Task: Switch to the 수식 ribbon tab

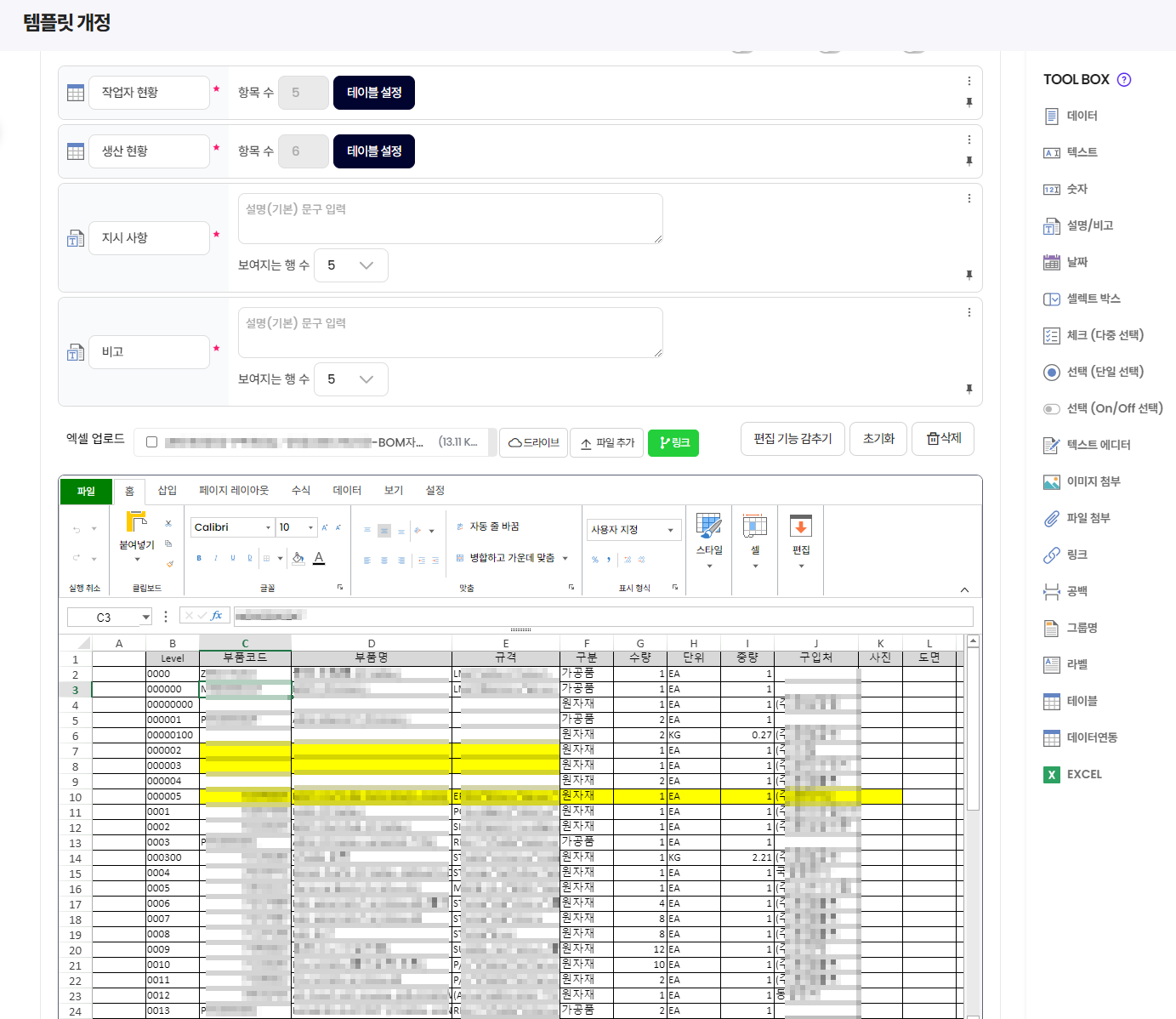Action: 301,491
